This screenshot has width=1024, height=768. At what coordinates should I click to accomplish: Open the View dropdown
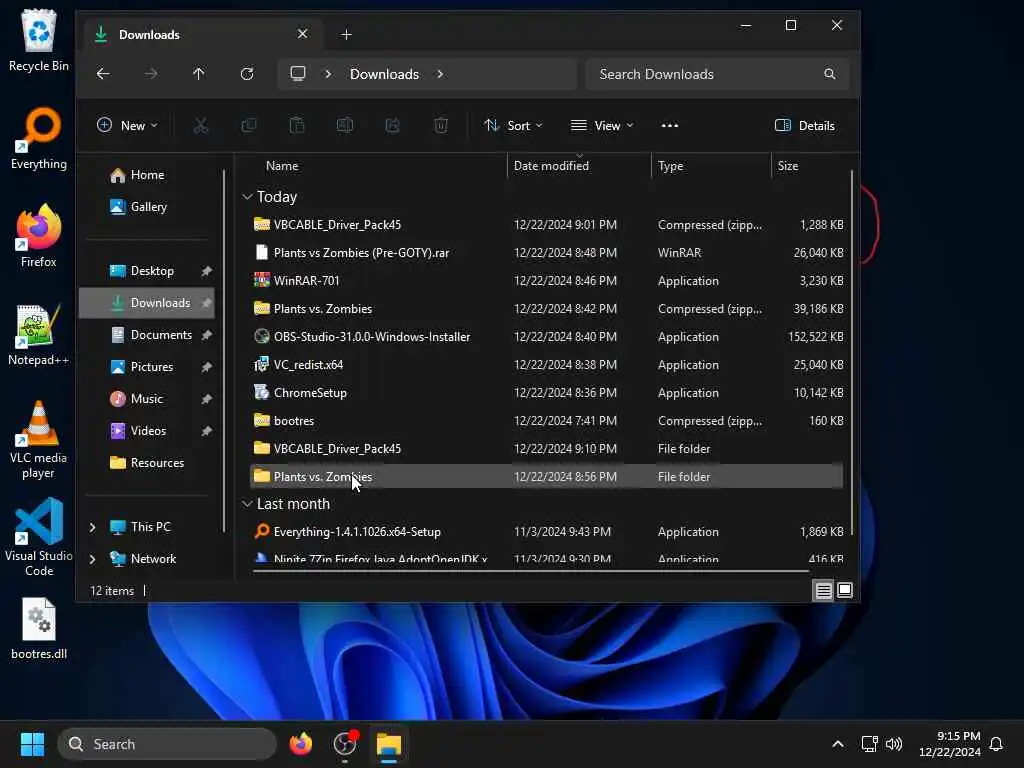tap(601, 125)
